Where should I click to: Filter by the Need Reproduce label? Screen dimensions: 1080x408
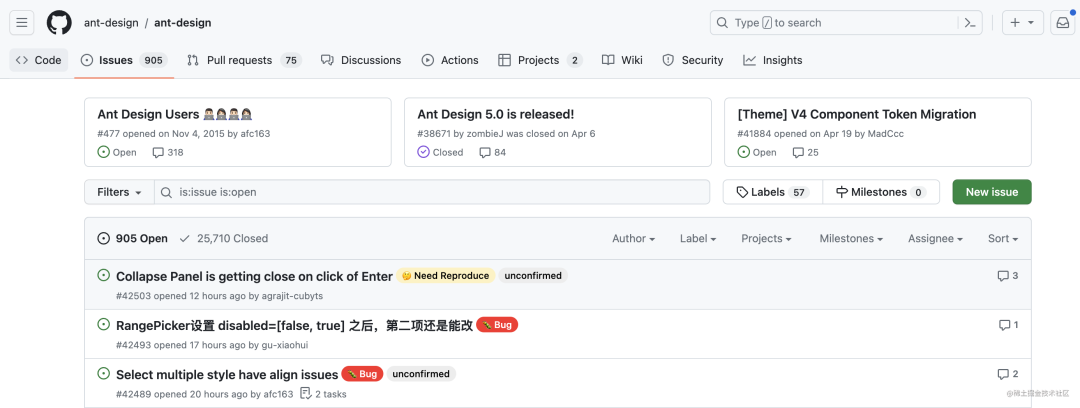click(x=446, y=276)
